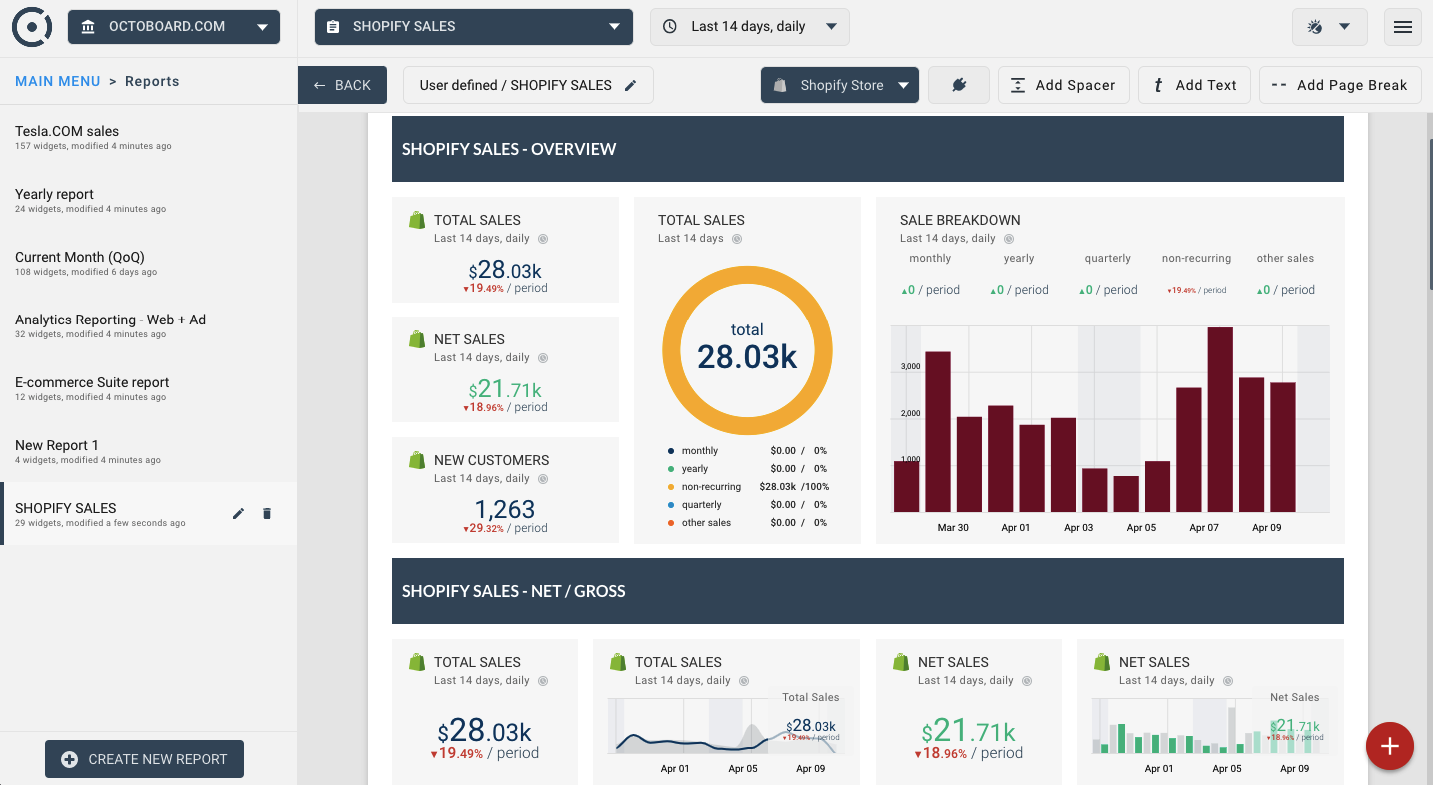Click the BACK button

(x=342, y=85)
